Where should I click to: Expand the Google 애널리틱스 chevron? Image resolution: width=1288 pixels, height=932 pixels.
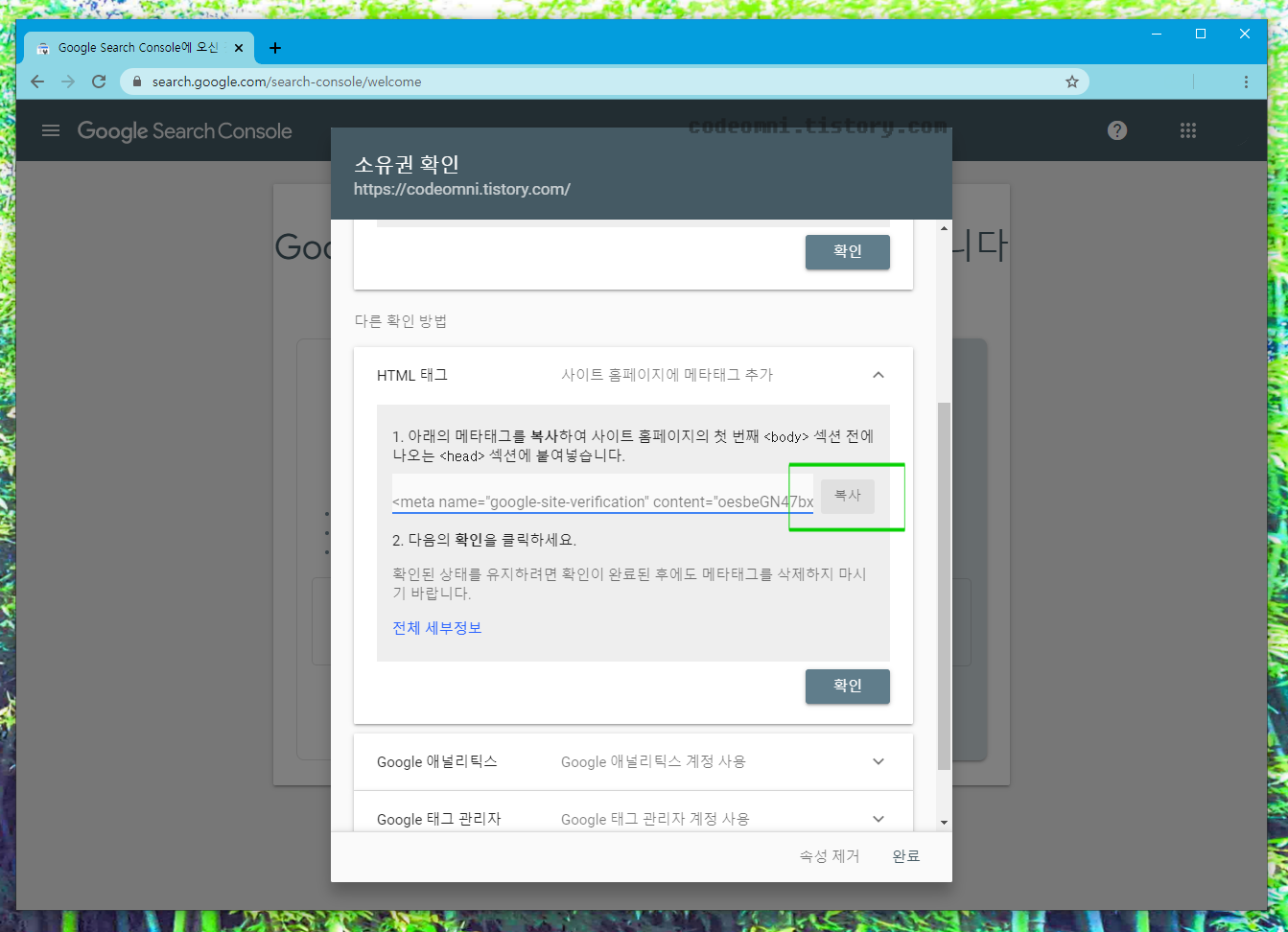878,761
